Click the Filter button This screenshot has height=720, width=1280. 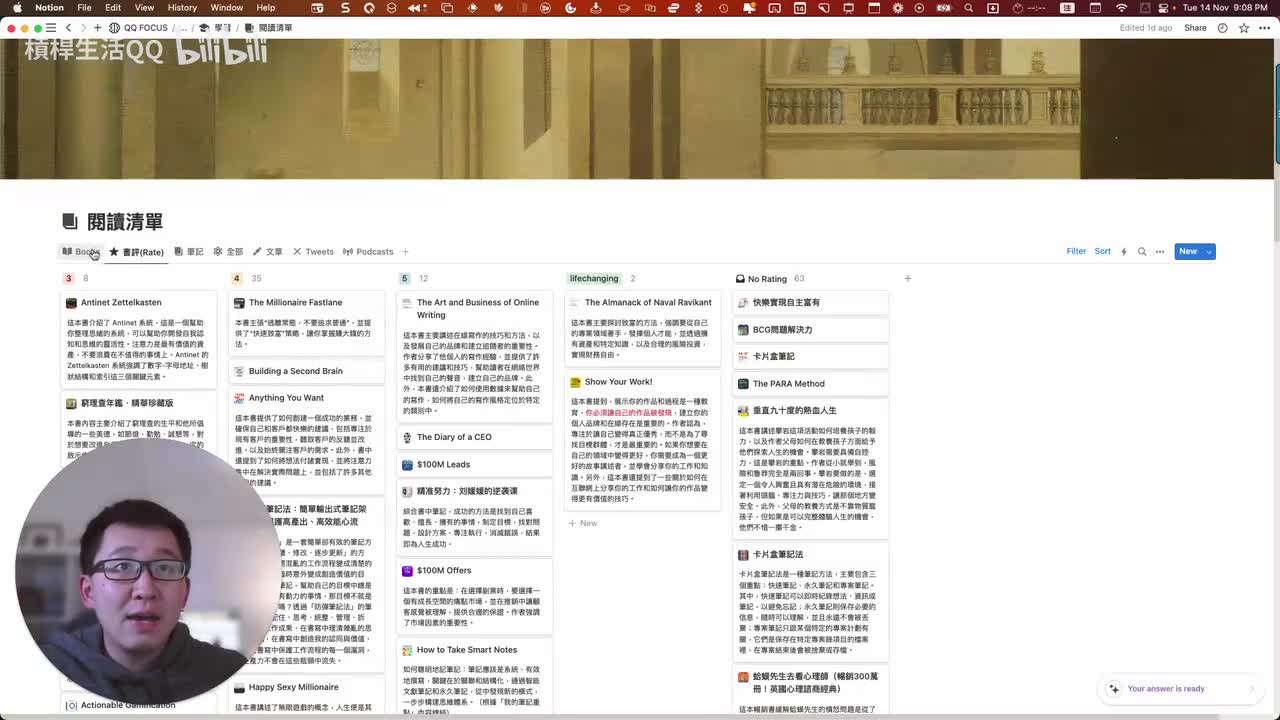(x=1076, y=252)
